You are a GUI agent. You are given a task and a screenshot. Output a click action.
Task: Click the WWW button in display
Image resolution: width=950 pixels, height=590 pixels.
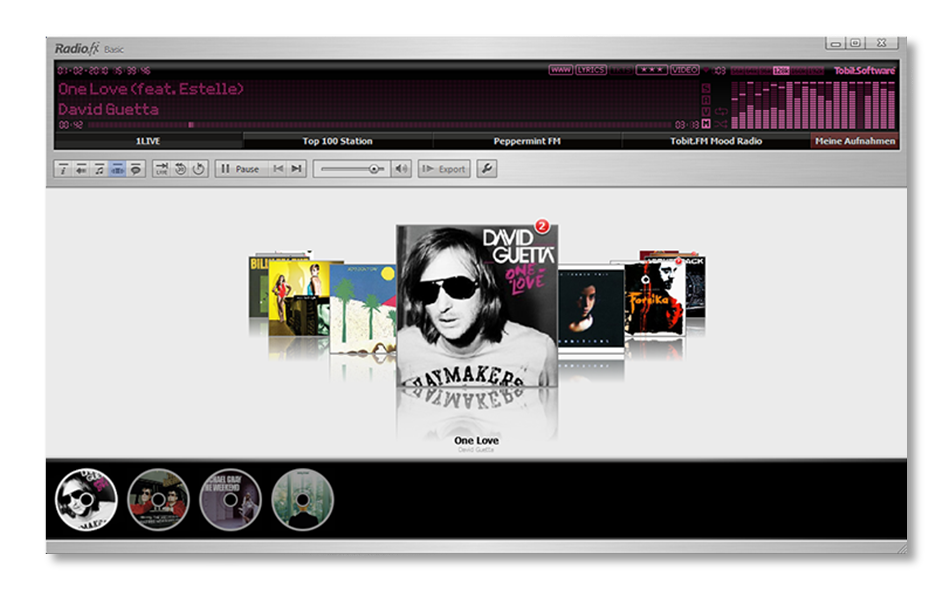click(560, 70)
